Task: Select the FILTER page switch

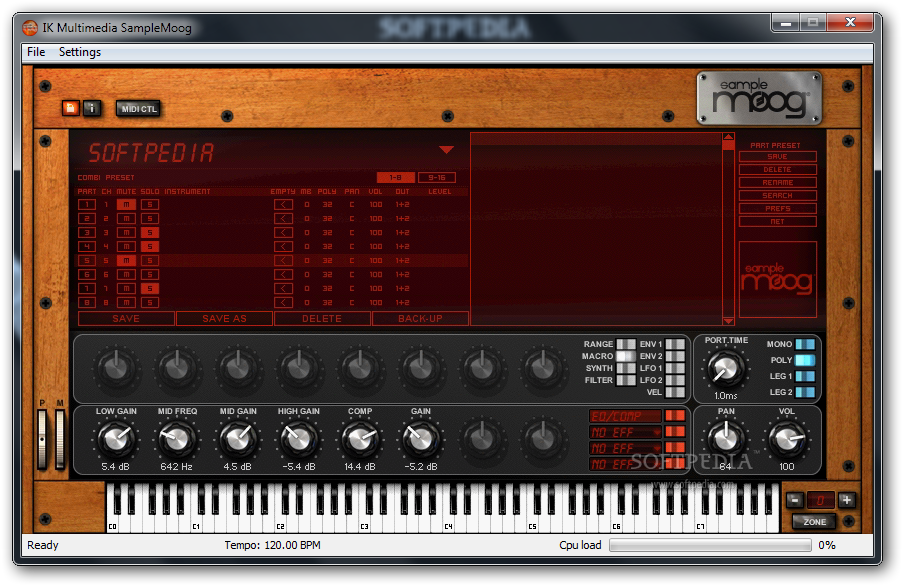Action: 626,380
